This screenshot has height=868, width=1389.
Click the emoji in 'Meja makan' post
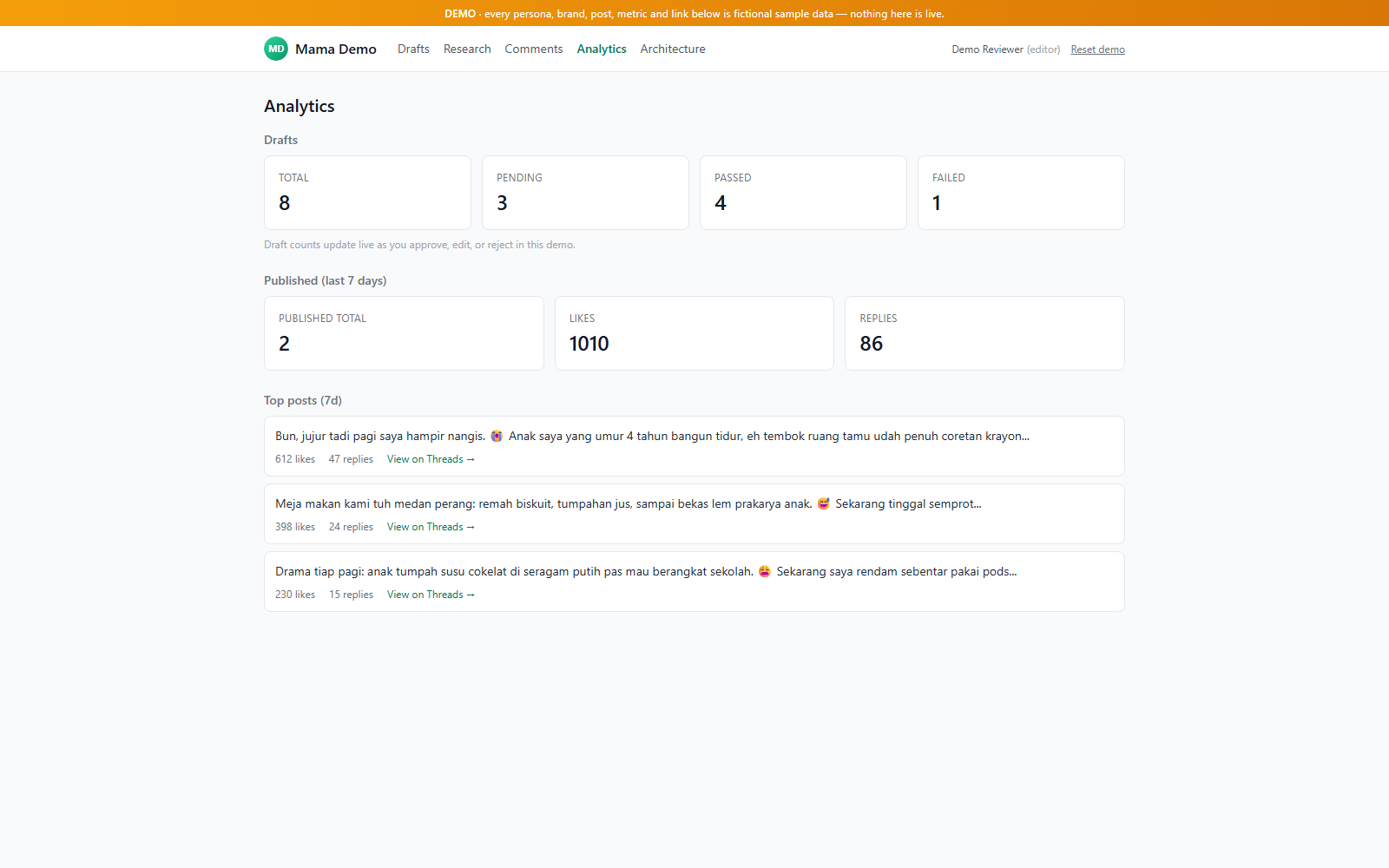824,503
